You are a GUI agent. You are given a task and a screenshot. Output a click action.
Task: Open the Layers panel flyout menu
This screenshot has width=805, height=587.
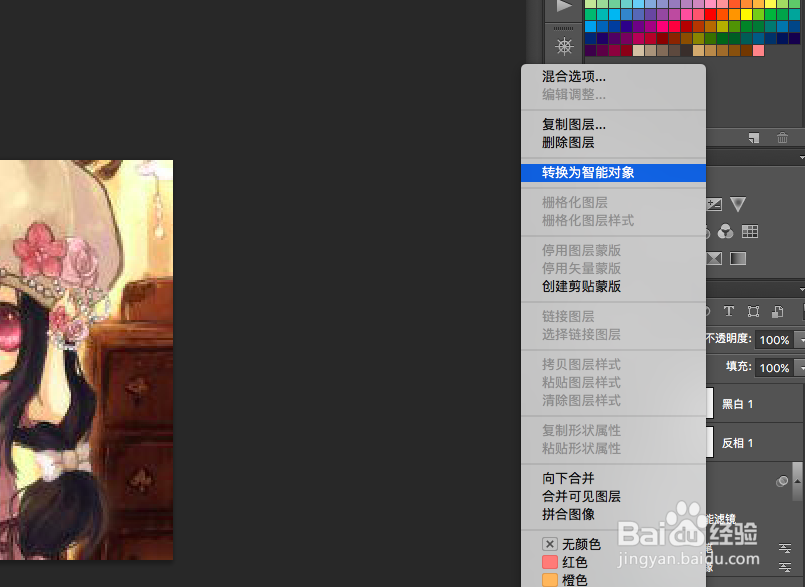[x=801, y=290]
